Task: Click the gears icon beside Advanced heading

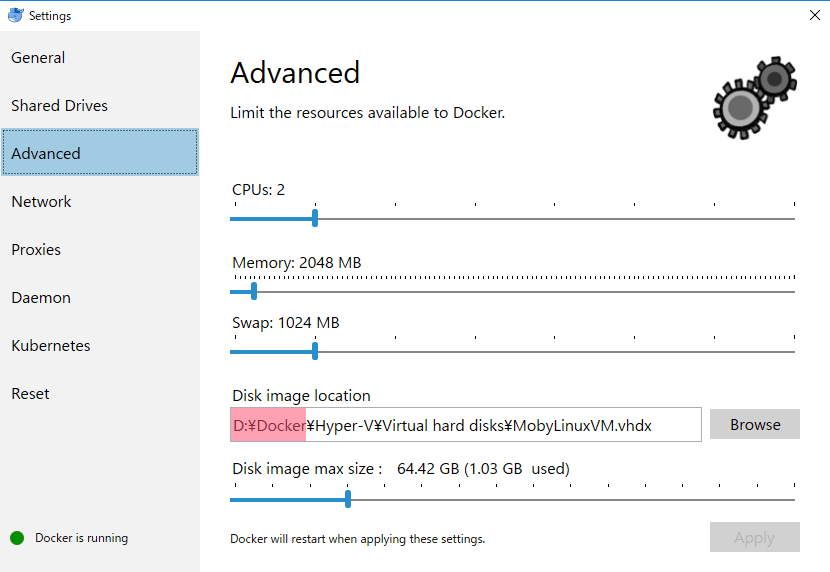Action: point(755,98)
